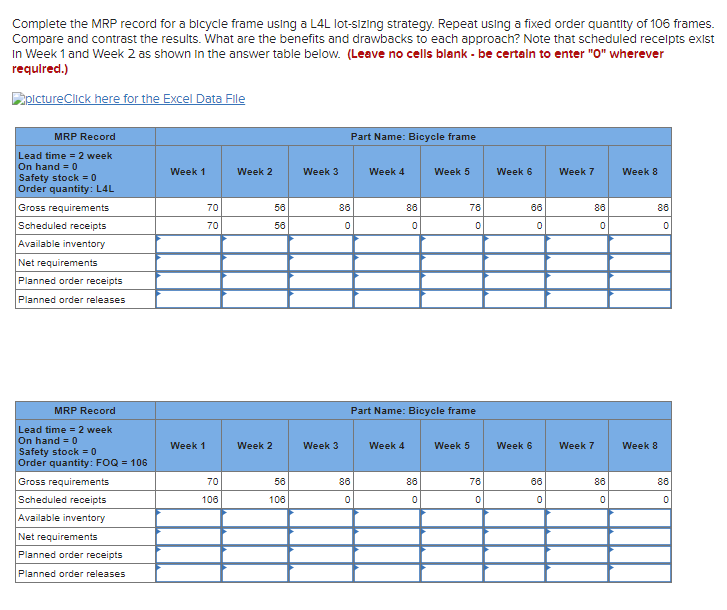The height and width of the screenshot is (610, 727).
Task: Click Week 5 gross requirements 76 in L4L table
Action: 475,208
